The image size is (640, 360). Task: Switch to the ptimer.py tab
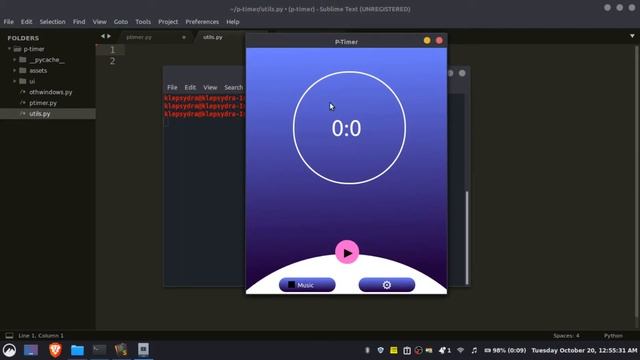pos(139,37)
